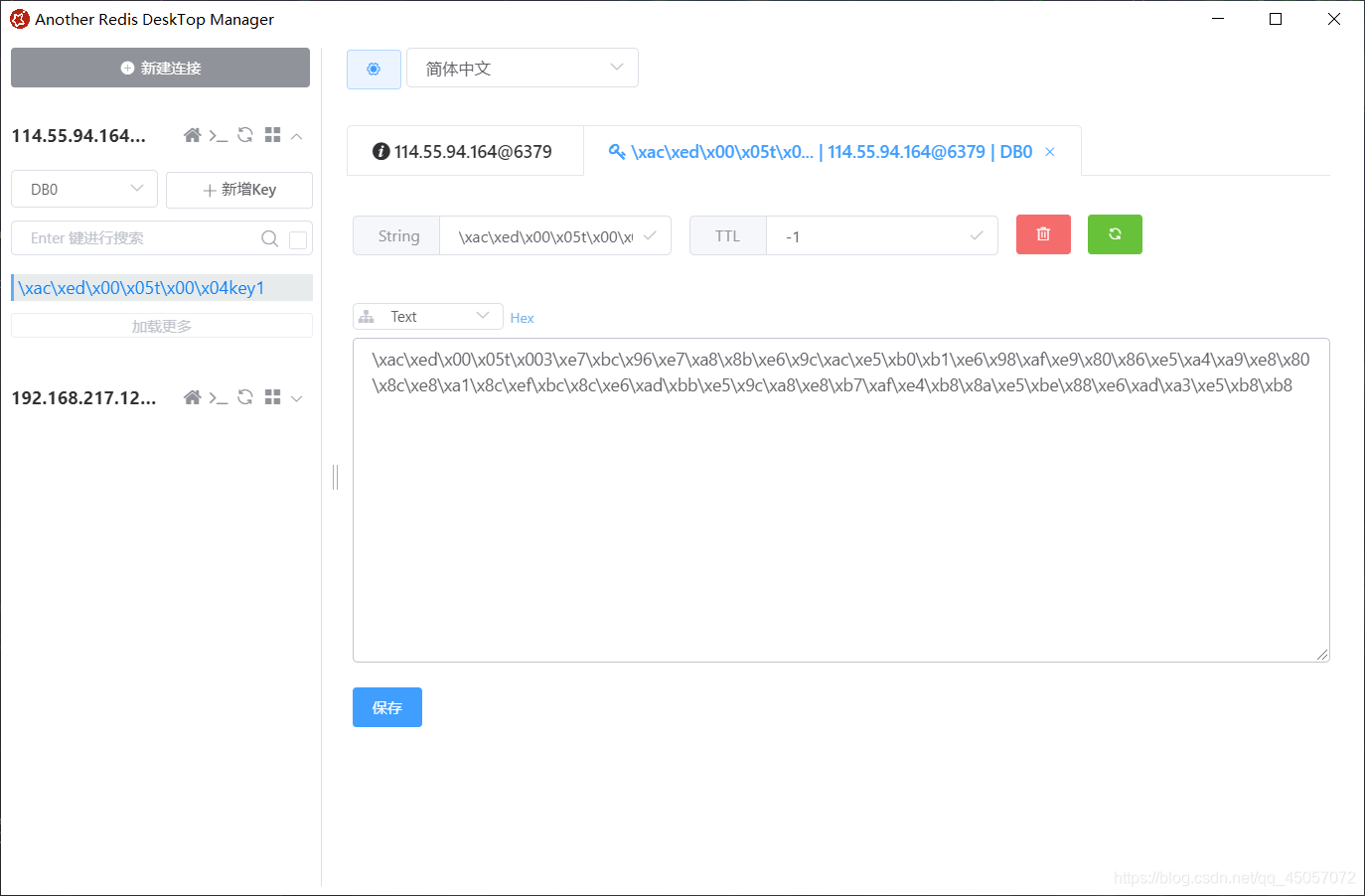1365x896 pixels.
Task: Click the app logo in title bar
Action: 20,19
